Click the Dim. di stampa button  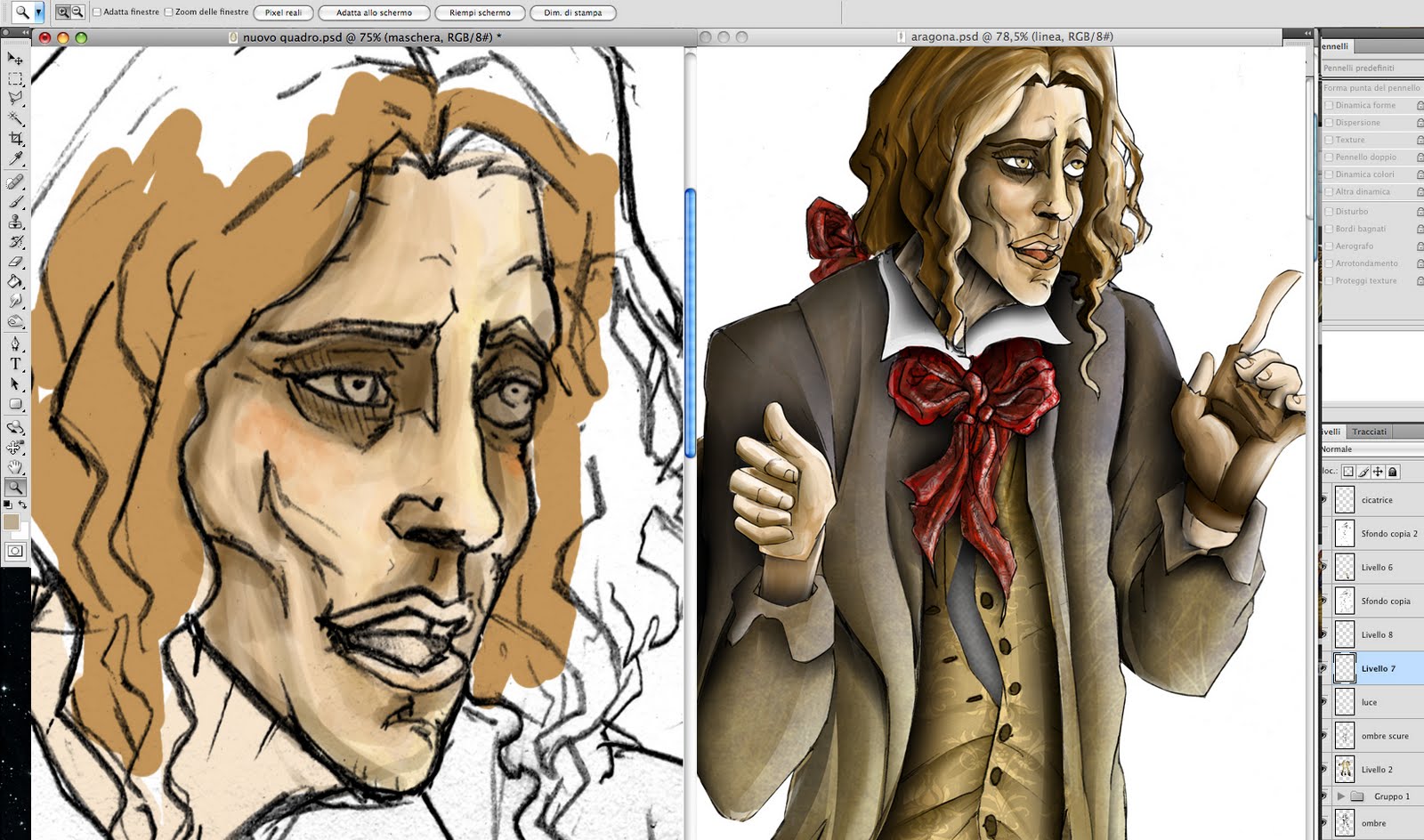pos(572,12)
